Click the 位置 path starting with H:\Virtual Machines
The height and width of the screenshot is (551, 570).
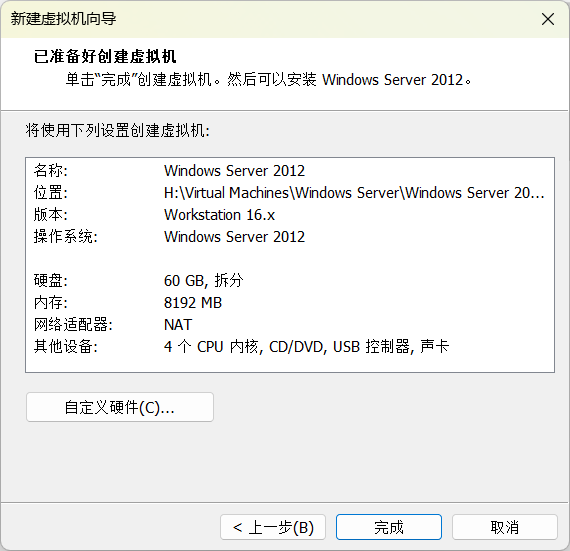click(x=354, y=193)
